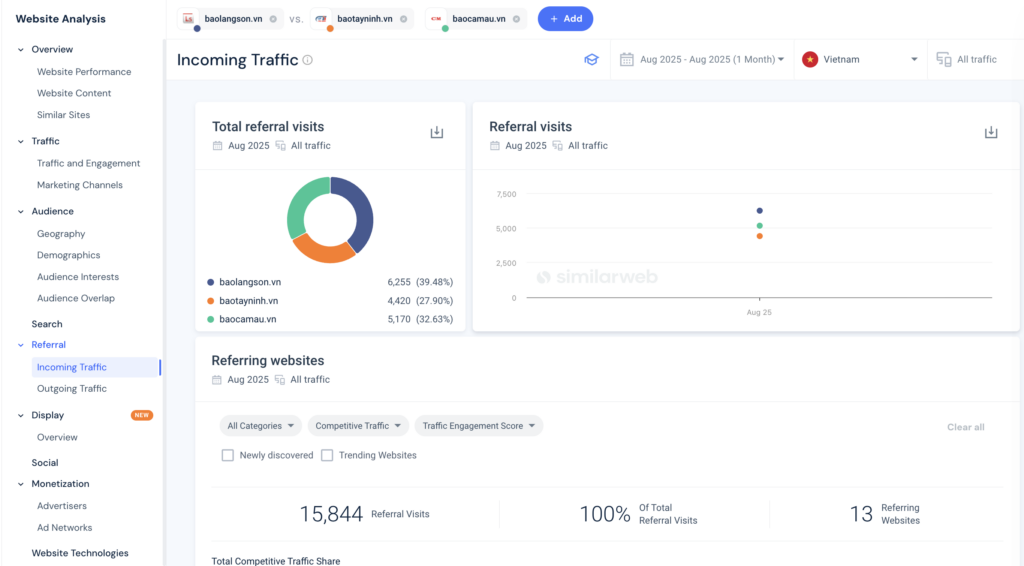Click the baolangson.vn site favicon
The image size is (1024, 566).
tap(188, 19)
